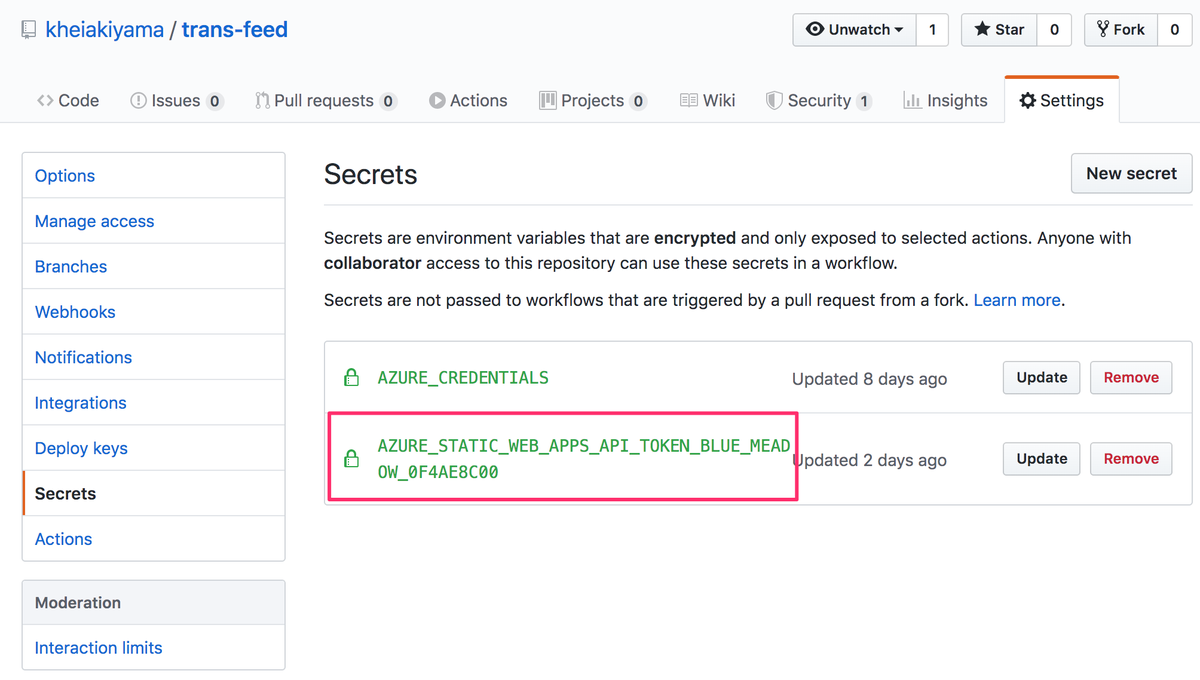Go to the Projects tab
Screen dimensions: 1200x680
click(x=593, y=100)
